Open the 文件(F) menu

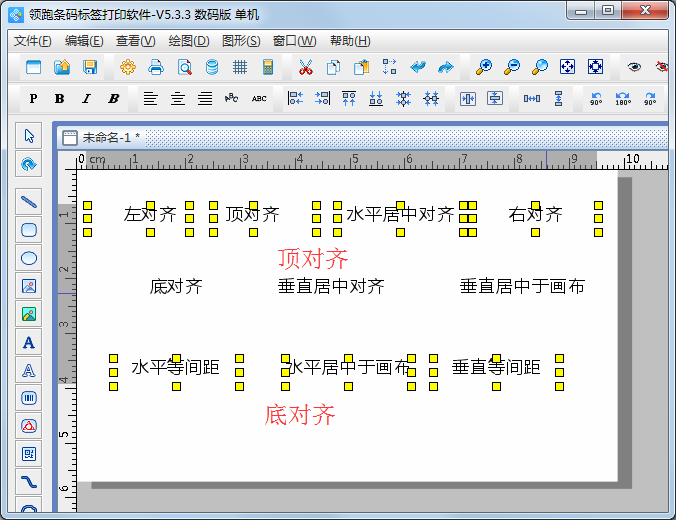coord(32,41)
